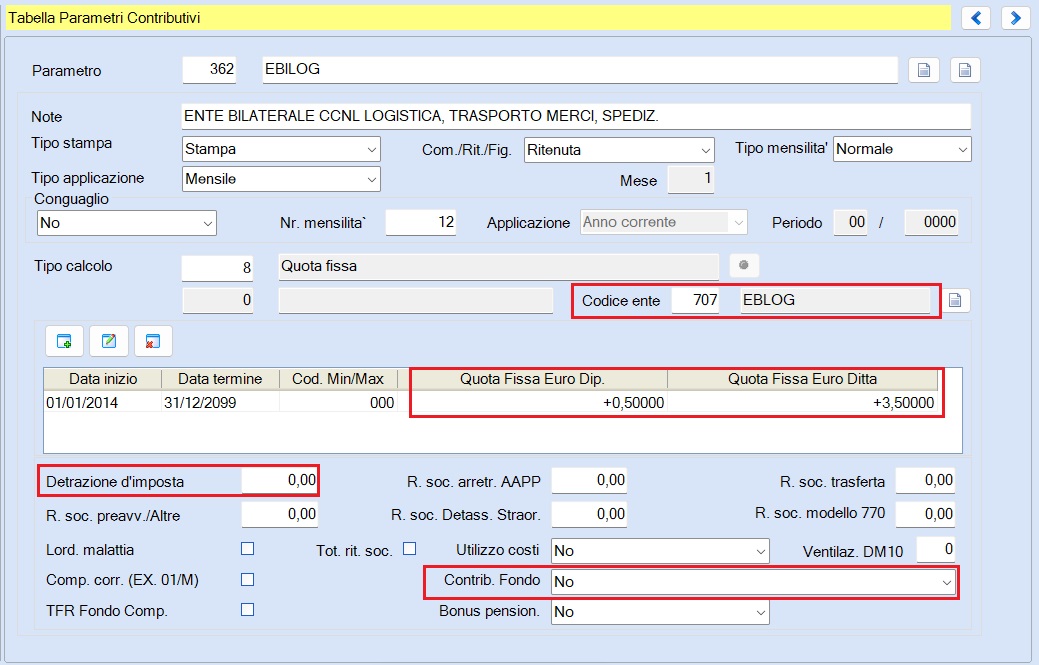Viewport: 1039px width, 665px height.
Task: Open the Contrib. Fondo dropdown
Action: [753, 582]
